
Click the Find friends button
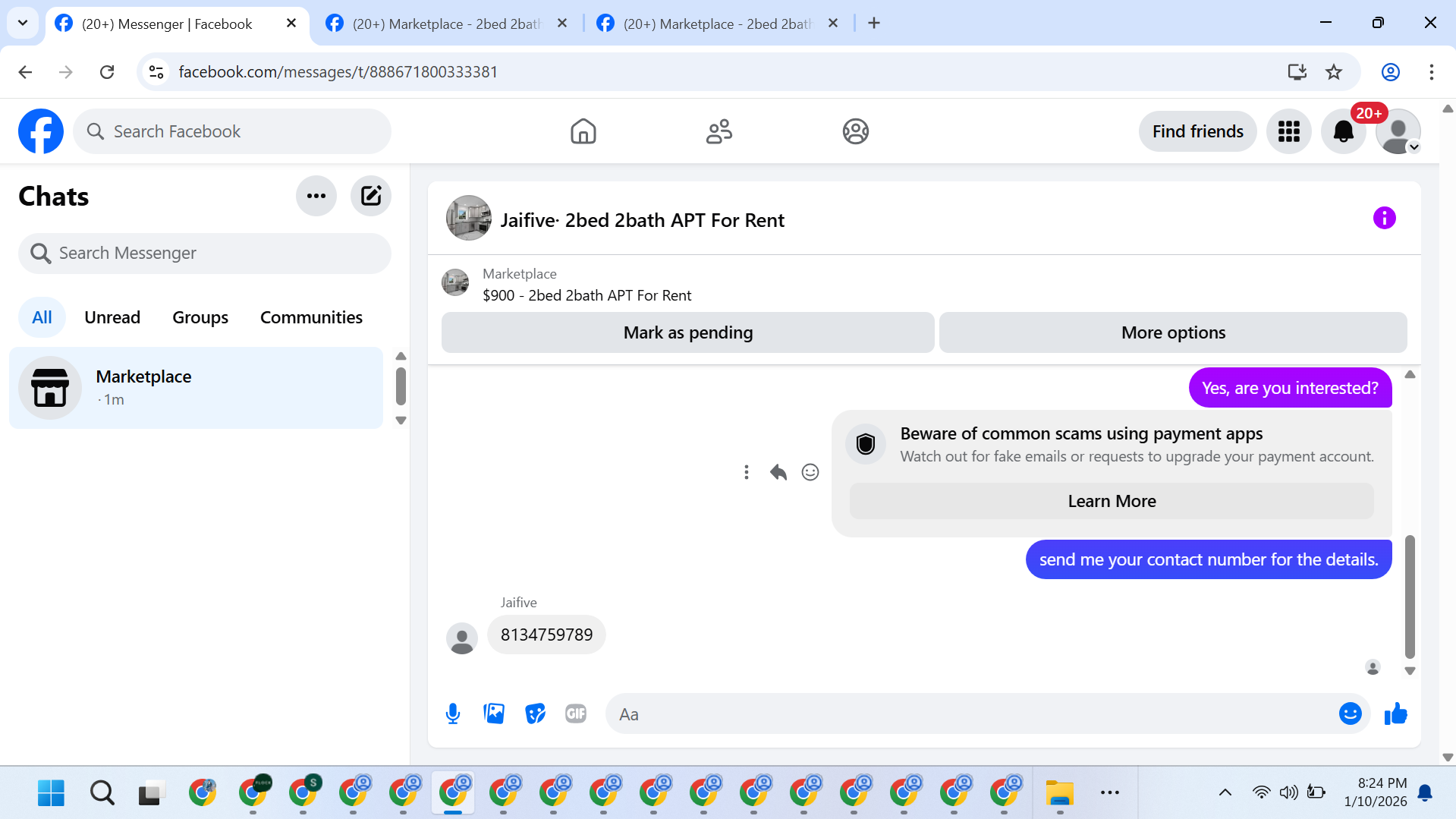[1197, 131]
